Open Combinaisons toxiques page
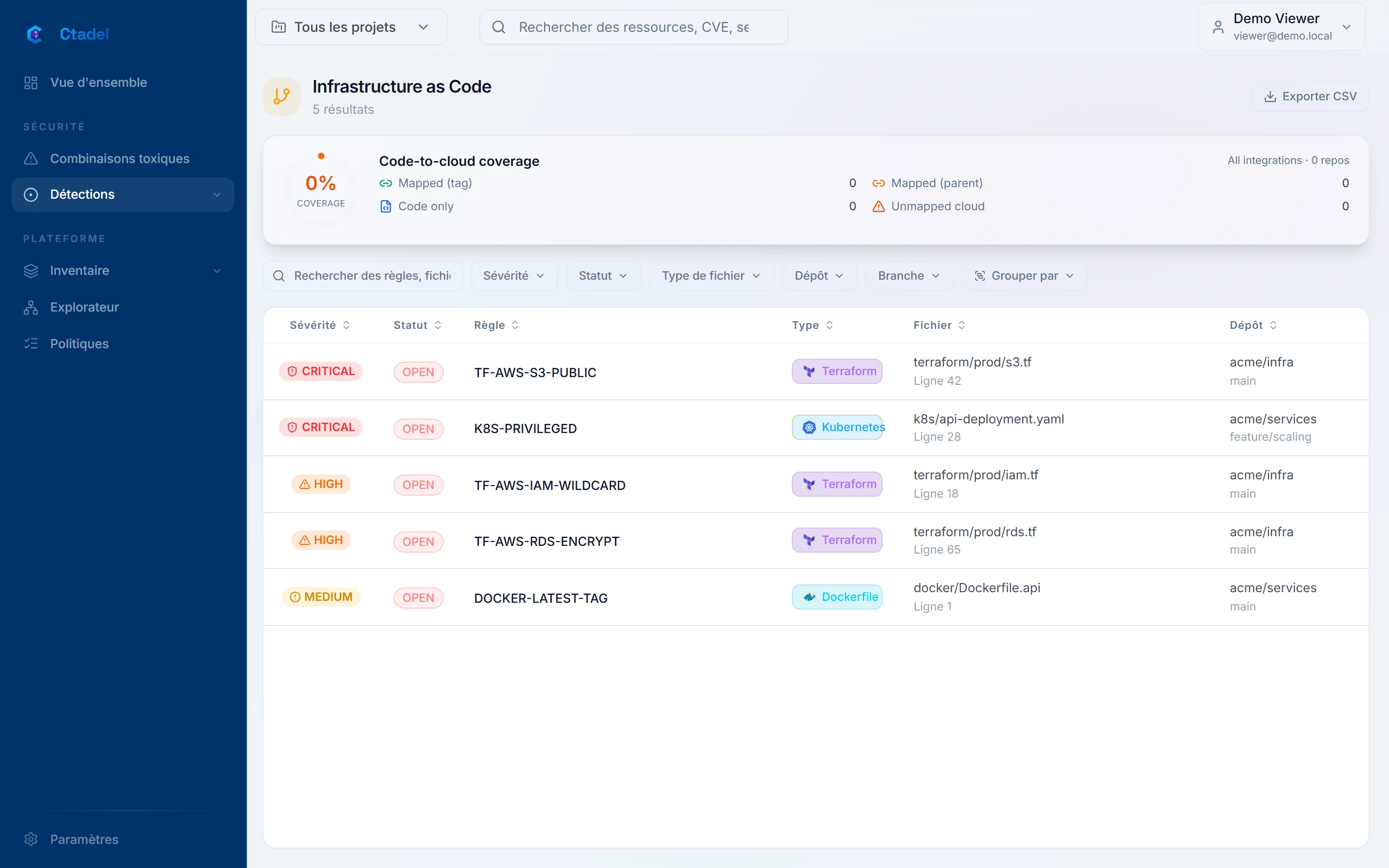1389x868 pixels. point(123,159)
